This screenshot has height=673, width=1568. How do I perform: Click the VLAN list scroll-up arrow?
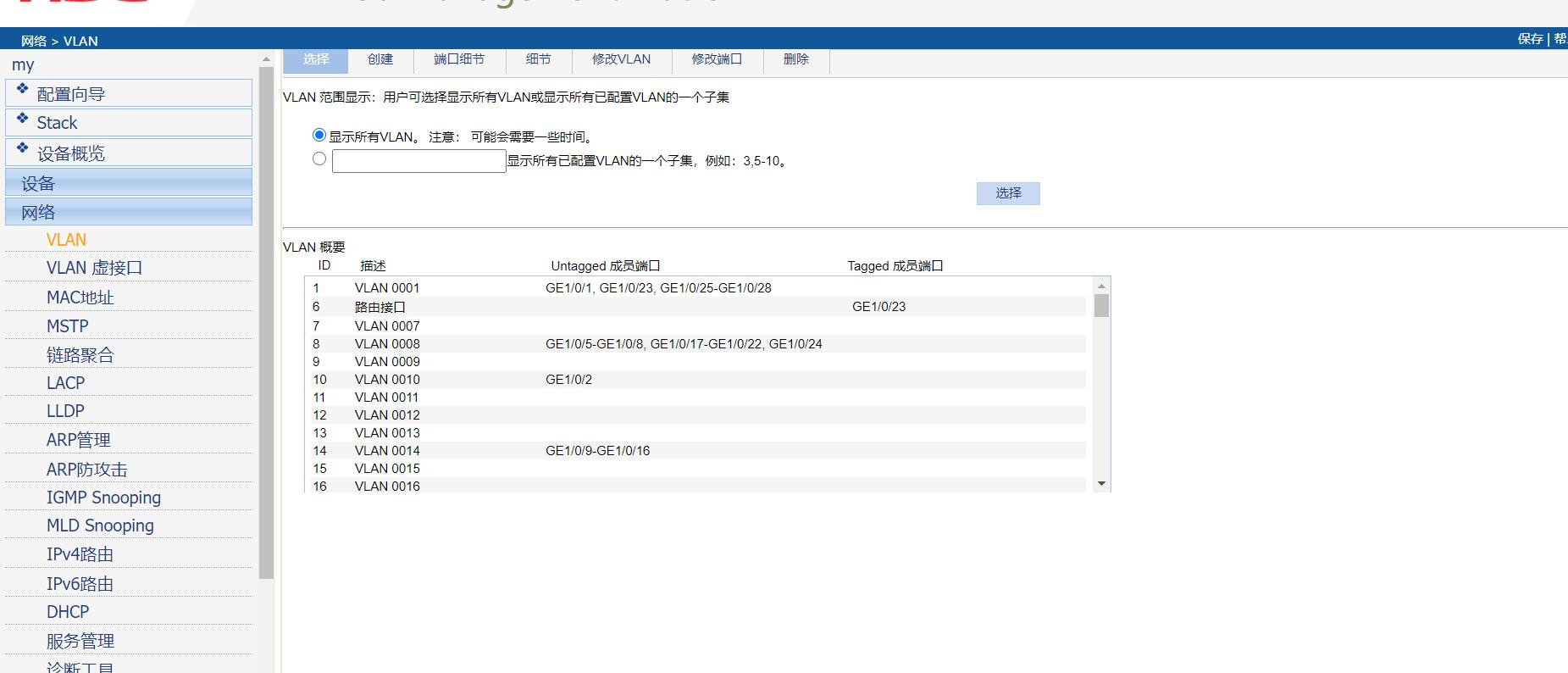pyautogui.click(x=1101, y=285)
